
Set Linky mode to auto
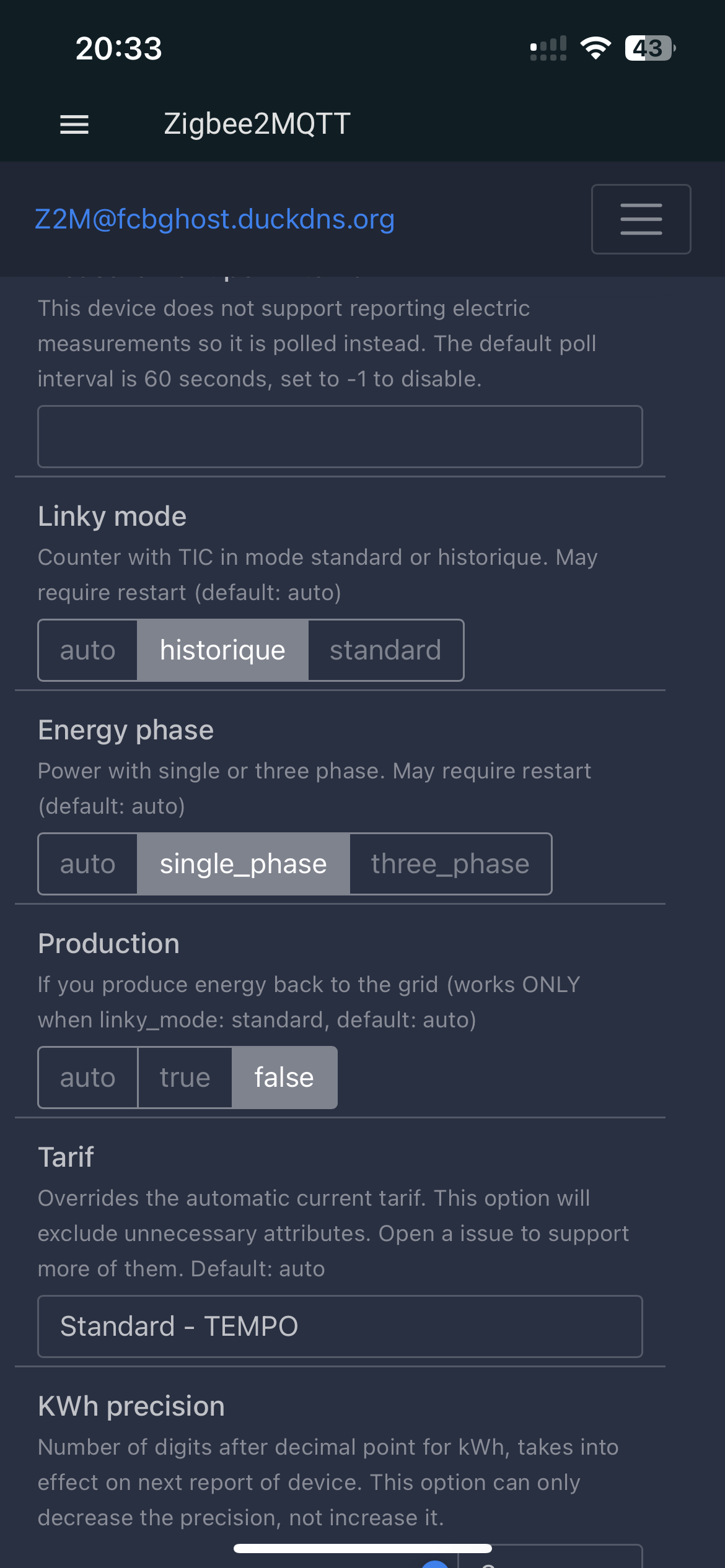87,650
